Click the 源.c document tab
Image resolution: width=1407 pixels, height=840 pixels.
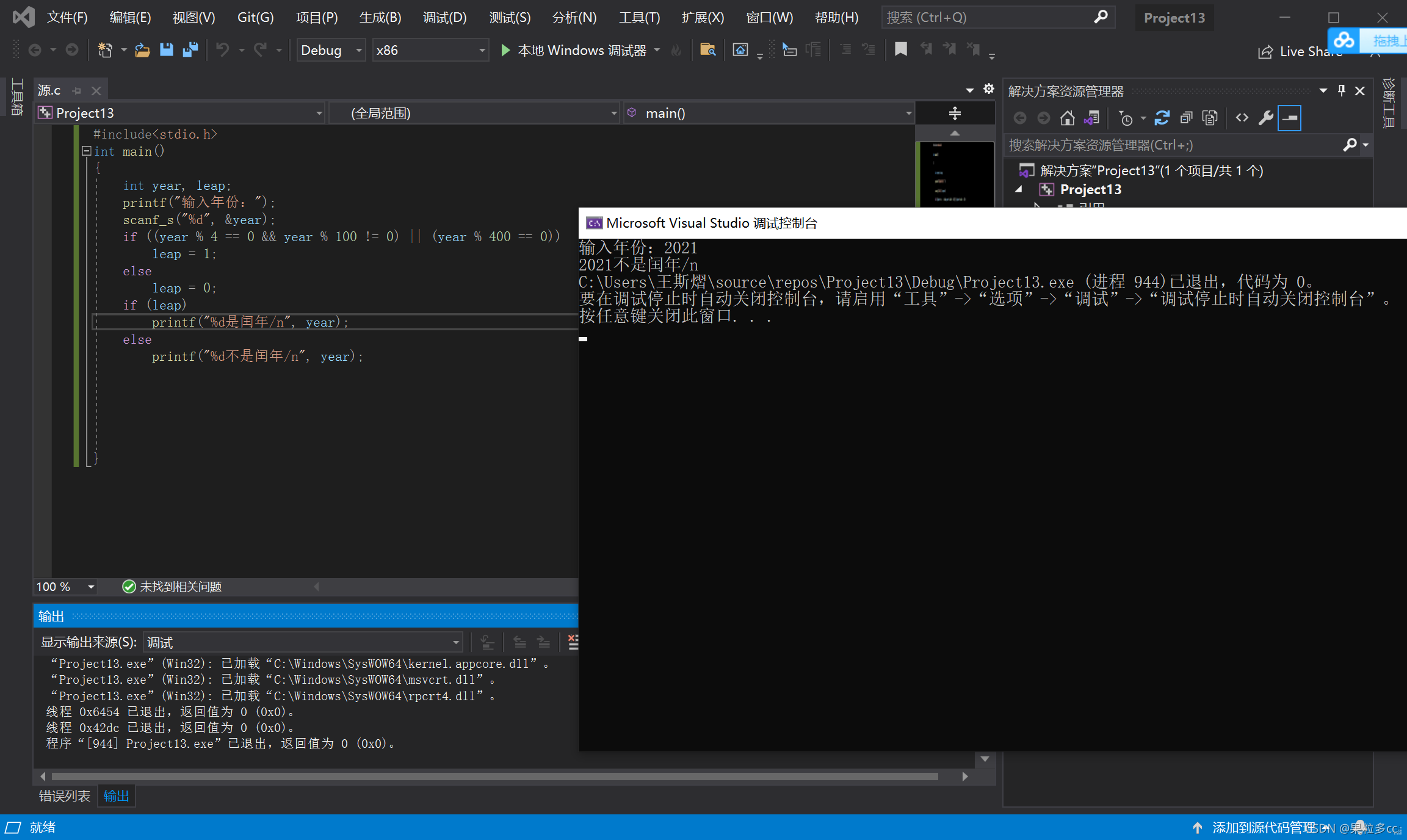pyautogui.click(x=49, y=90)
